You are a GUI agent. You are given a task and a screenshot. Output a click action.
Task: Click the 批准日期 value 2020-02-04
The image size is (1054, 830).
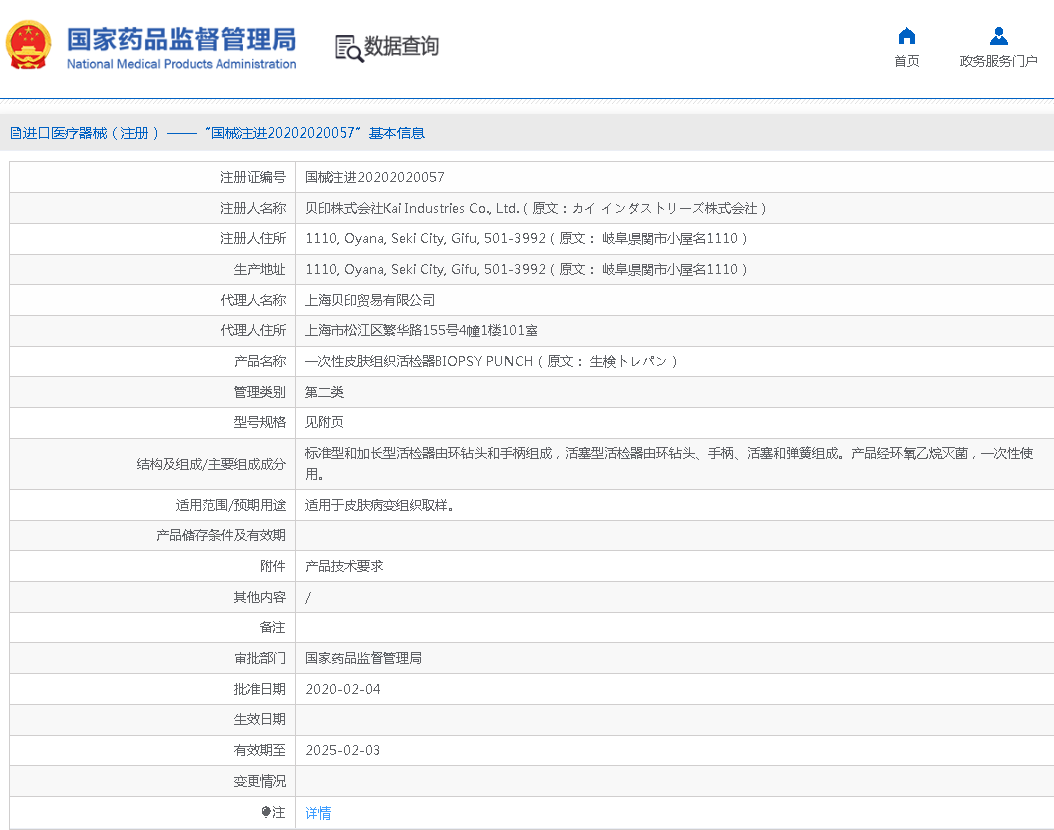click(342, 689)
